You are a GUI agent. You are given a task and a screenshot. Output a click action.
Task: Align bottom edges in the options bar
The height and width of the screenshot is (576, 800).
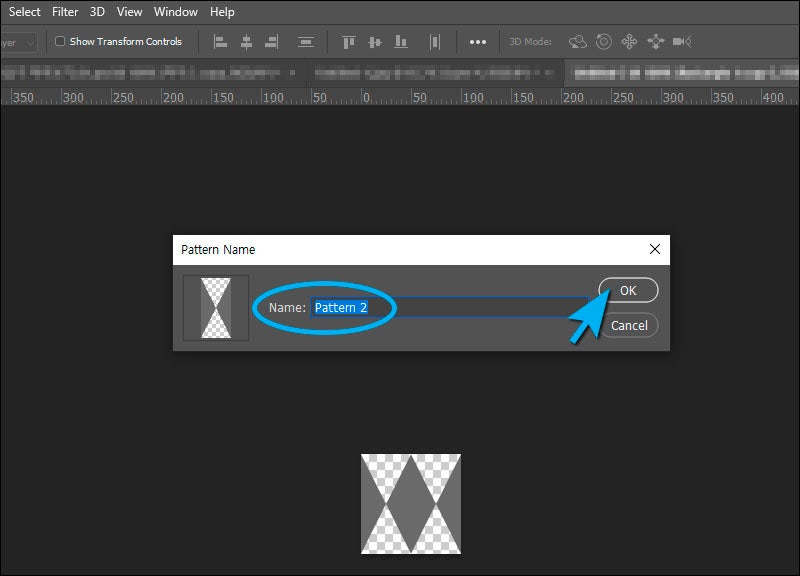pos(401,42)
